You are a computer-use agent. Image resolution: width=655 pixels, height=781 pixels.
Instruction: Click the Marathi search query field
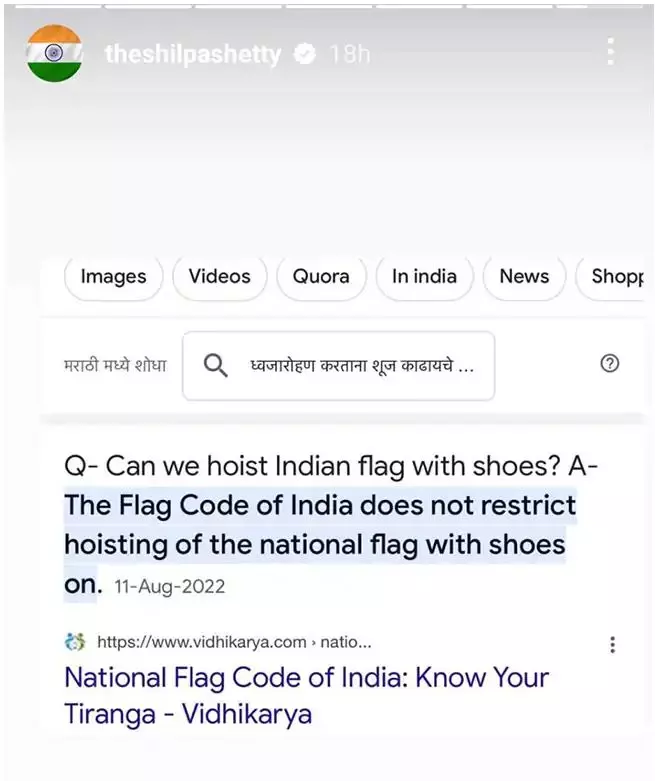360,365
